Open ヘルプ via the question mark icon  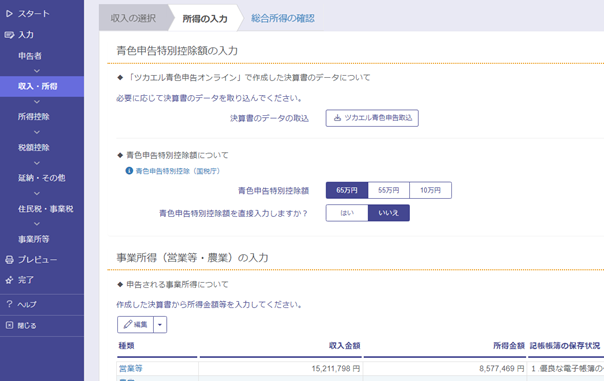click(9, 304)
